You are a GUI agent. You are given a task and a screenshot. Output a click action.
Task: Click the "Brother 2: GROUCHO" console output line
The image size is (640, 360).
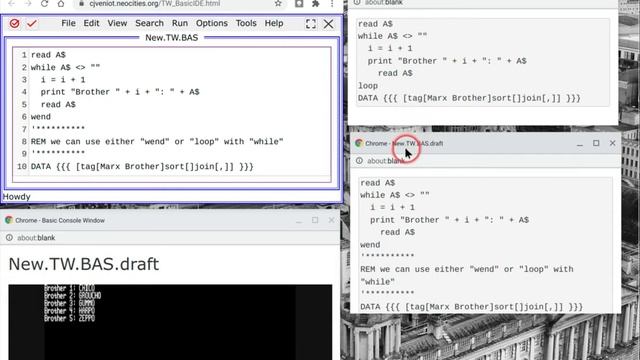73,296
